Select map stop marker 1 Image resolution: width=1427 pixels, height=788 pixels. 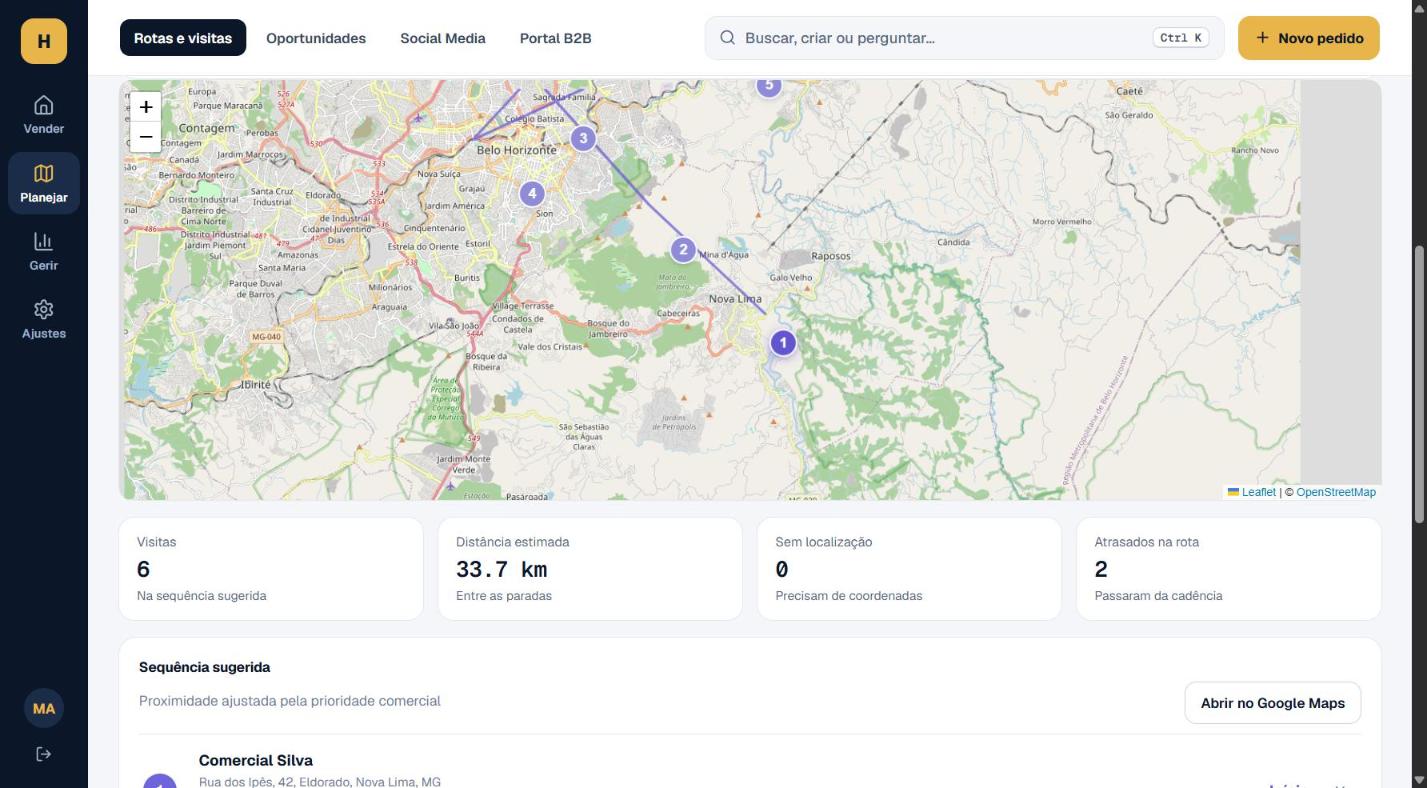point(783,343)
